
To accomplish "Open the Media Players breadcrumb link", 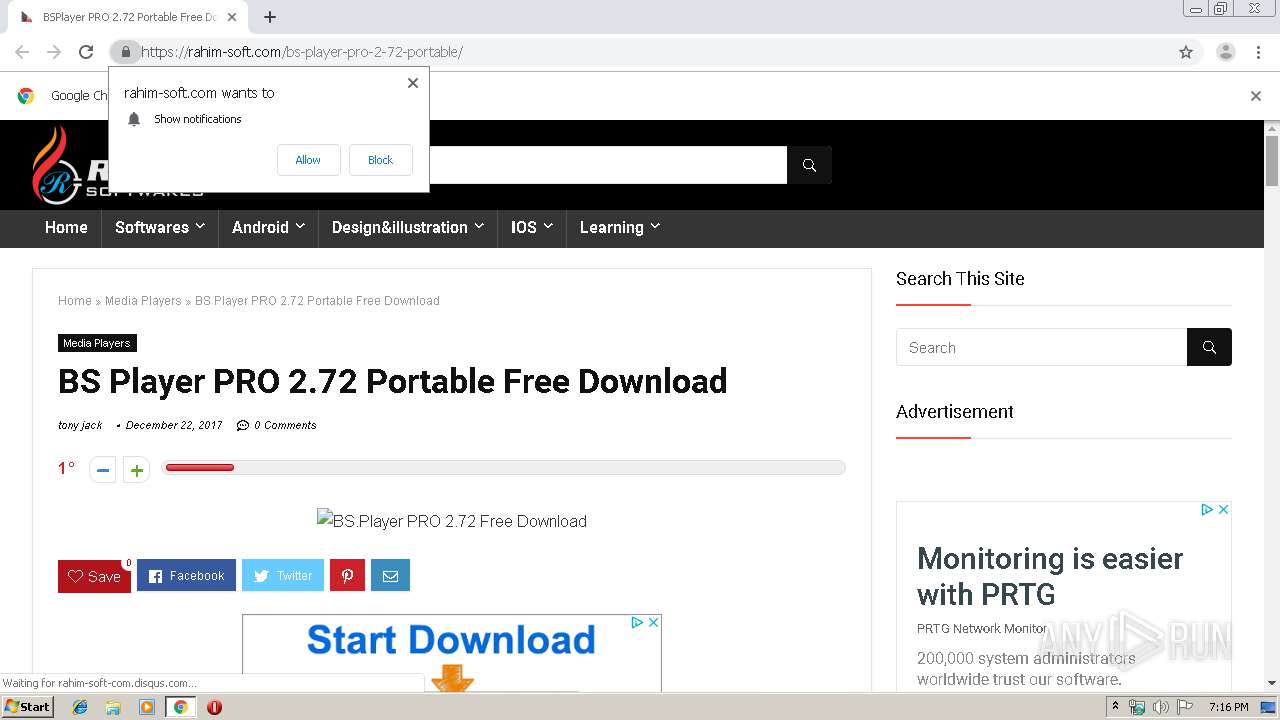I will pos(143,301).
